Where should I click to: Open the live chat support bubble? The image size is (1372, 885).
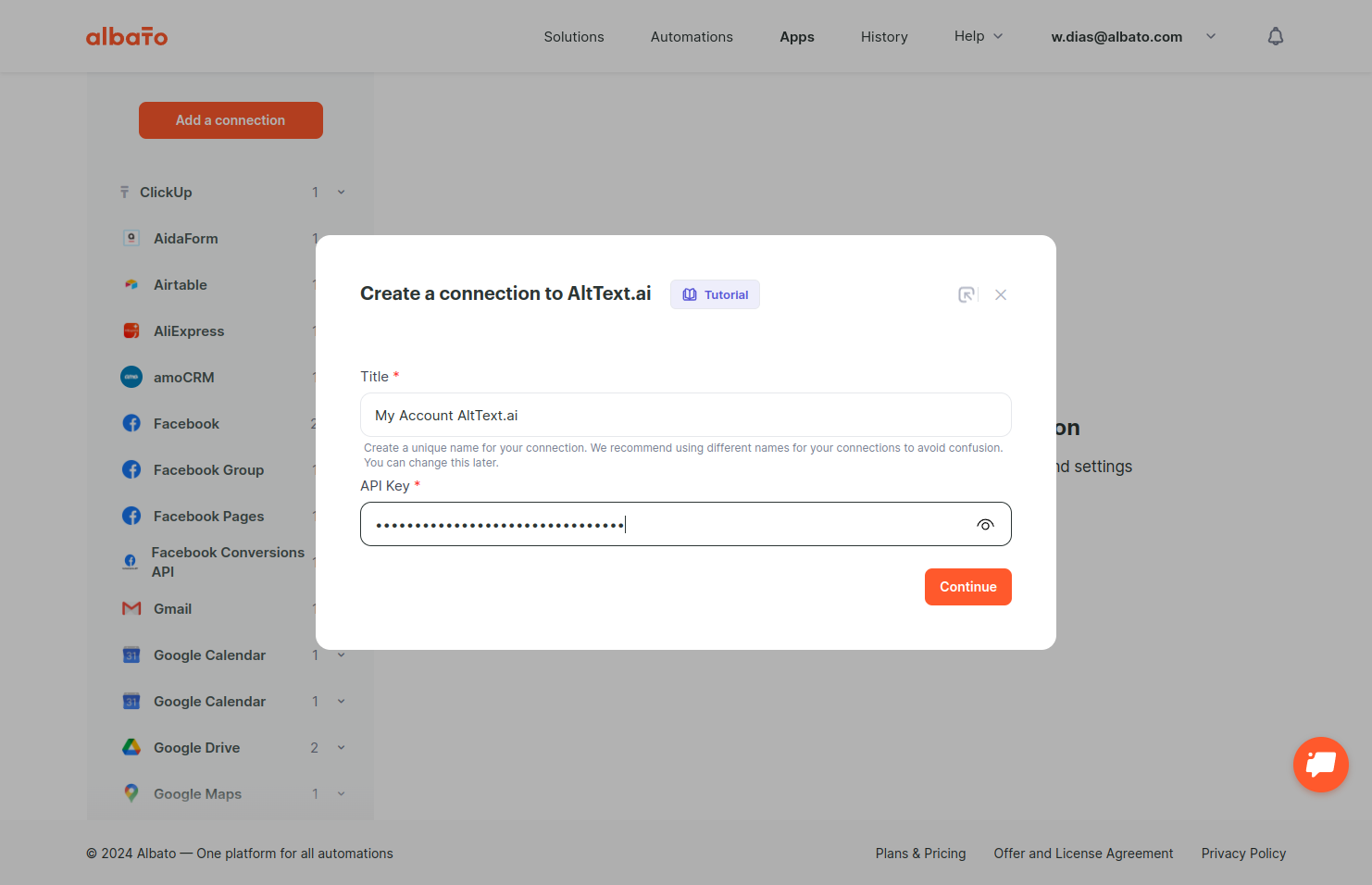point(1320,765)
